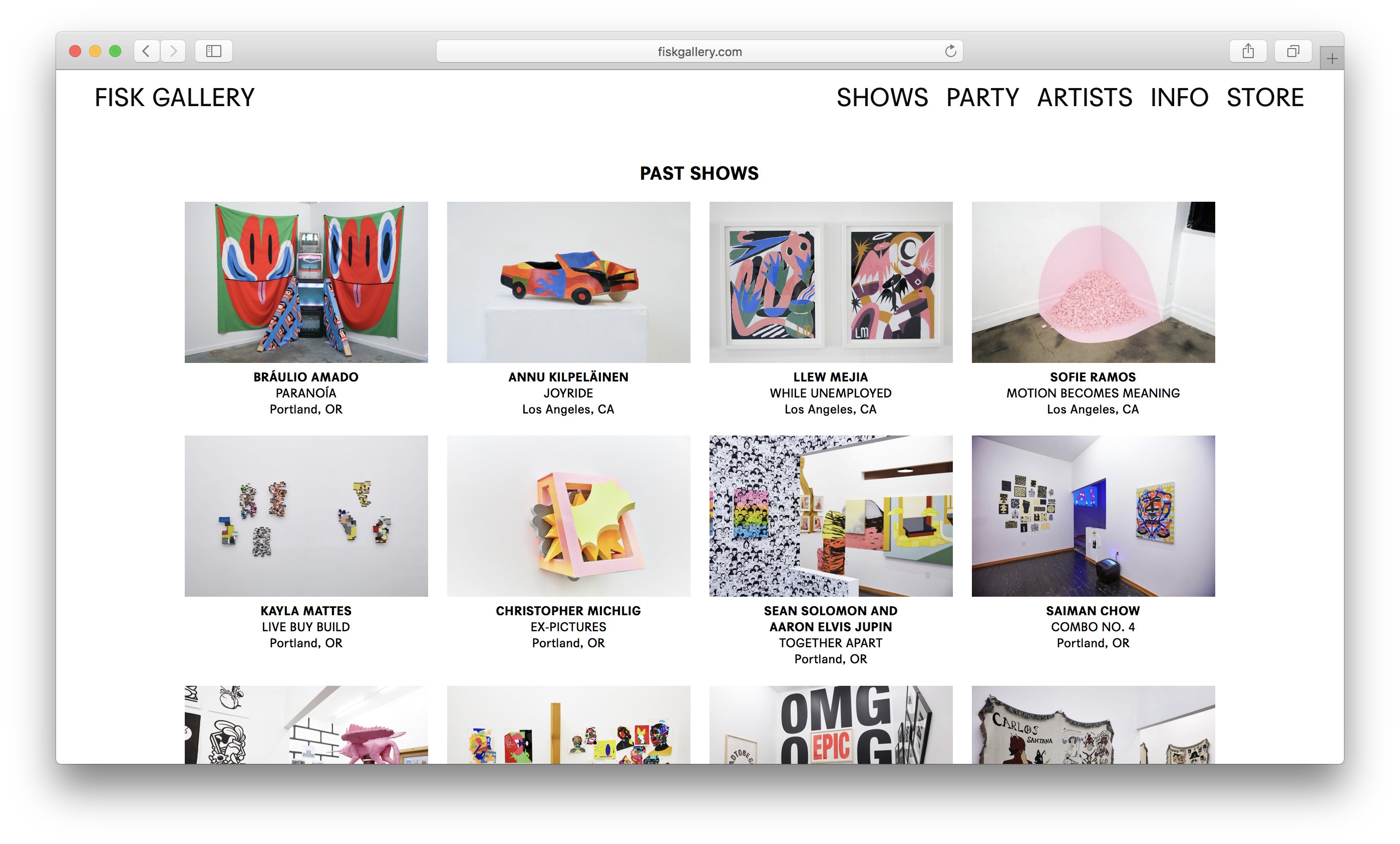Go forward with the browser forward arrow
This screenshot has width=1400, height=844.
(173, 51)
